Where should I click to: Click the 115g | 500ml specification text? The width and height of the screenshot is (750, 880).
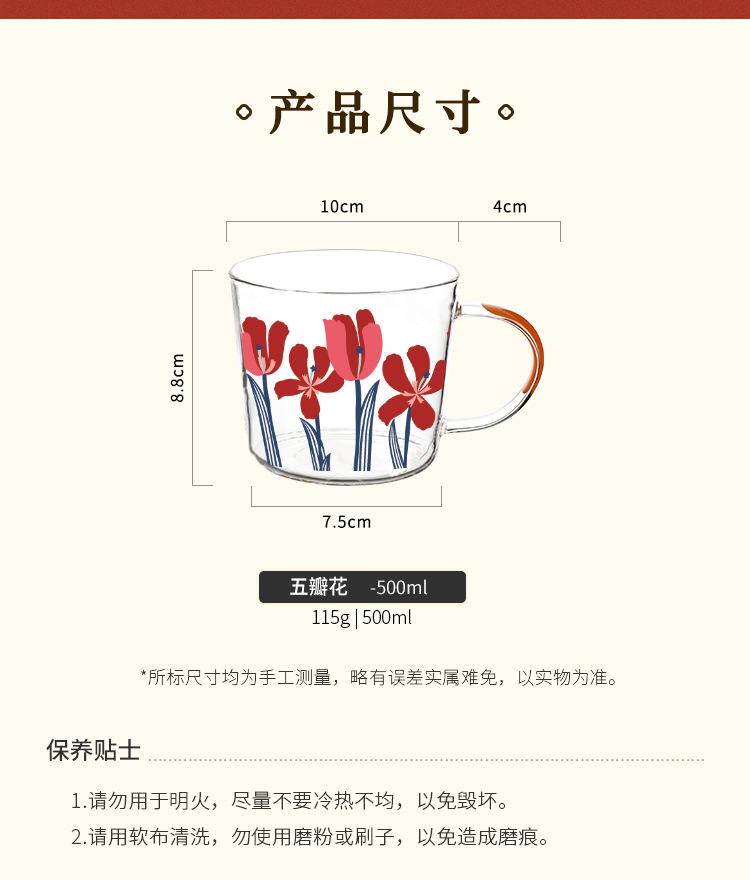tap(362, 618)
